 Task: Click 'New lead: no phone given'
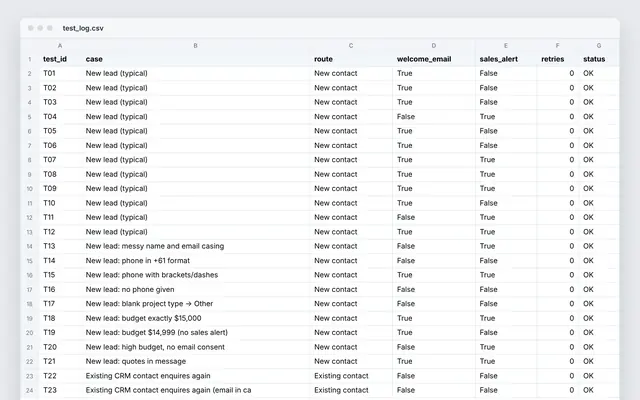point(130,289)
